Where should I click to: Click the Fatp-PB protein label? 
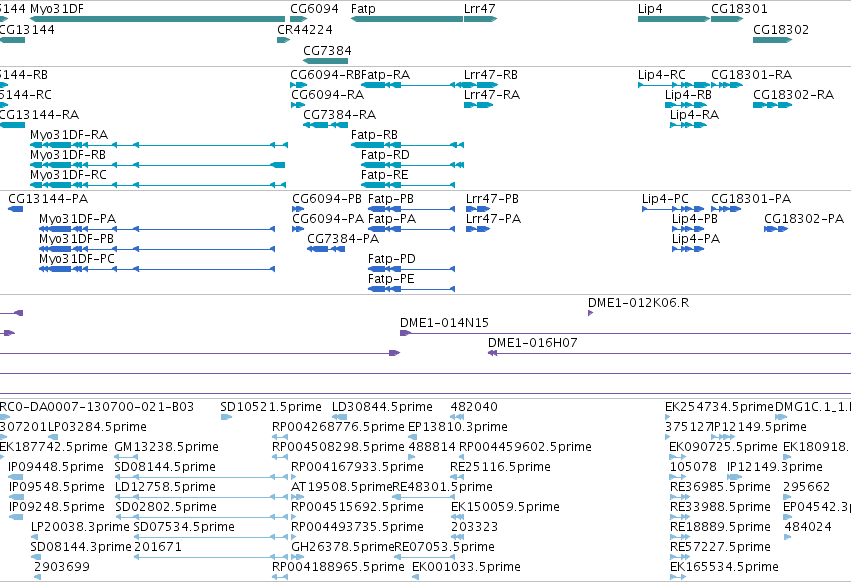coord(391,199)
